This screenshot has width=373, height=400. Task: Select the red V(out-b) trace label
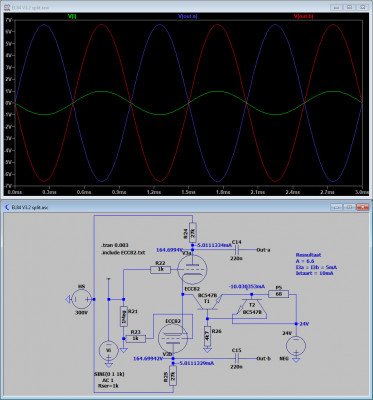pyautogui.click(x=303, y=17)
